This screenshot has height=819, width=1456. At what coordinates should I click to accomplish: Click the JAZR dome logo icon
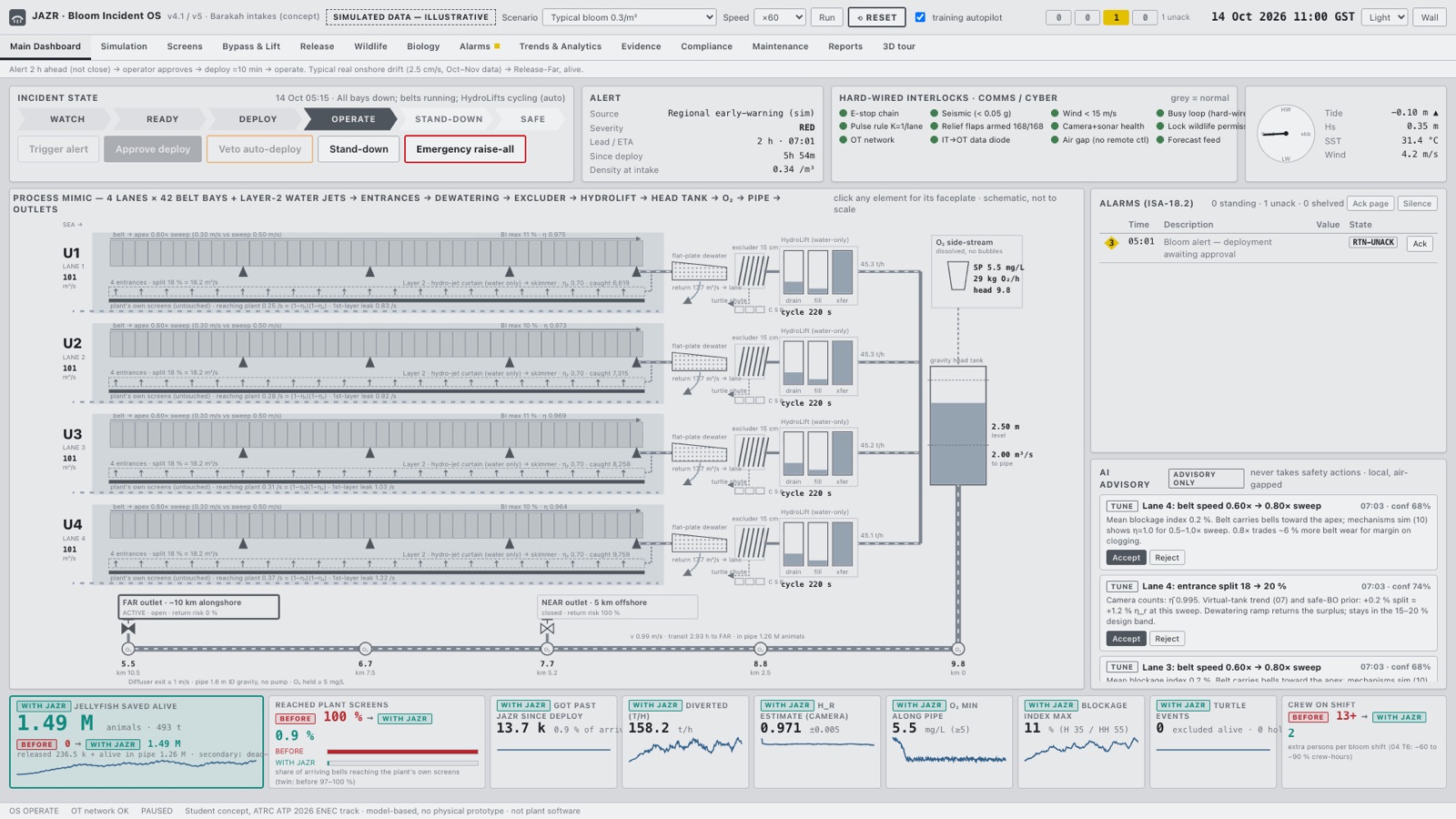click(x=17, y=16)
